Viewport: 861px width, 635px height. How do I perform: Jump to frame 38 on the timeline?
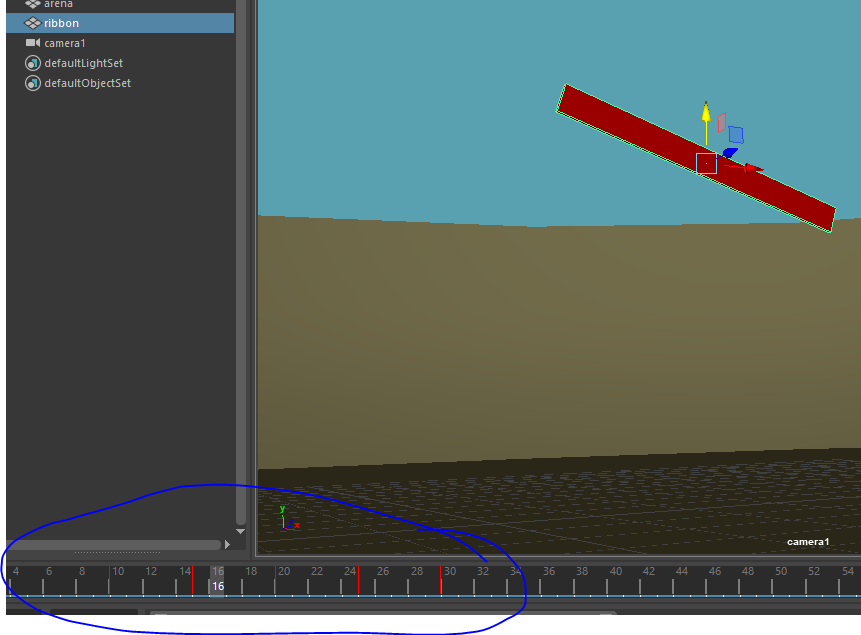[x=582, y=571]
